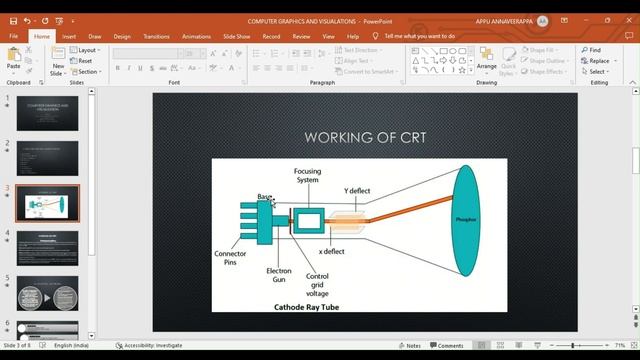Click Accessibility: Investigate in status bar

pos(149,345)
